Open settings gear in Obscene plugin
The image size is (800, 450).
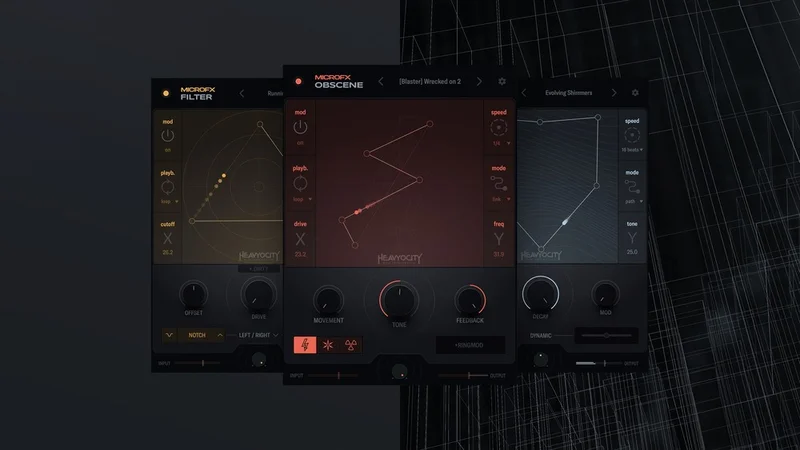point(502,81)
